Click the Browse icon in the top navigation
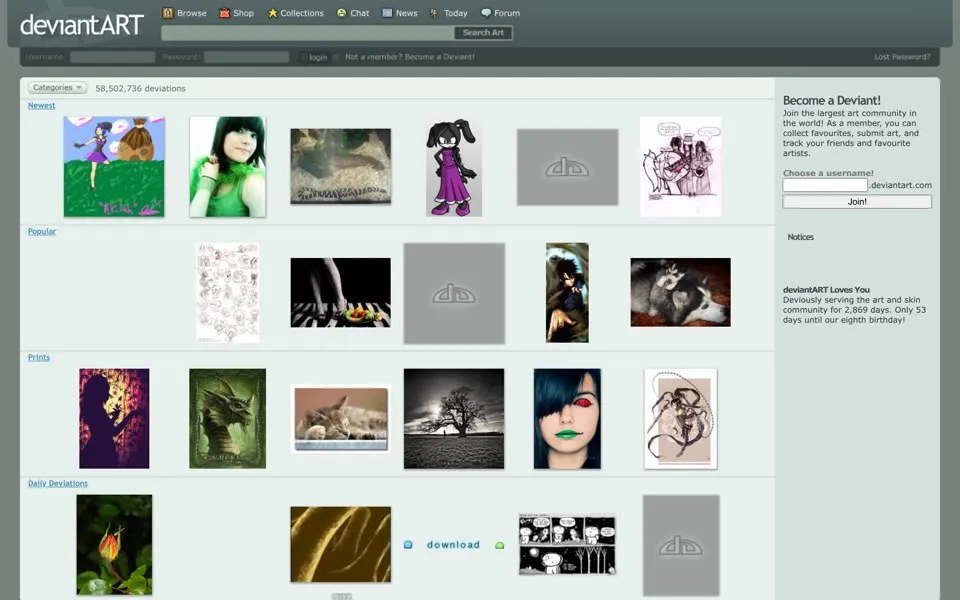Viewport: 960px width, 600px height. [x=168, y=13]
